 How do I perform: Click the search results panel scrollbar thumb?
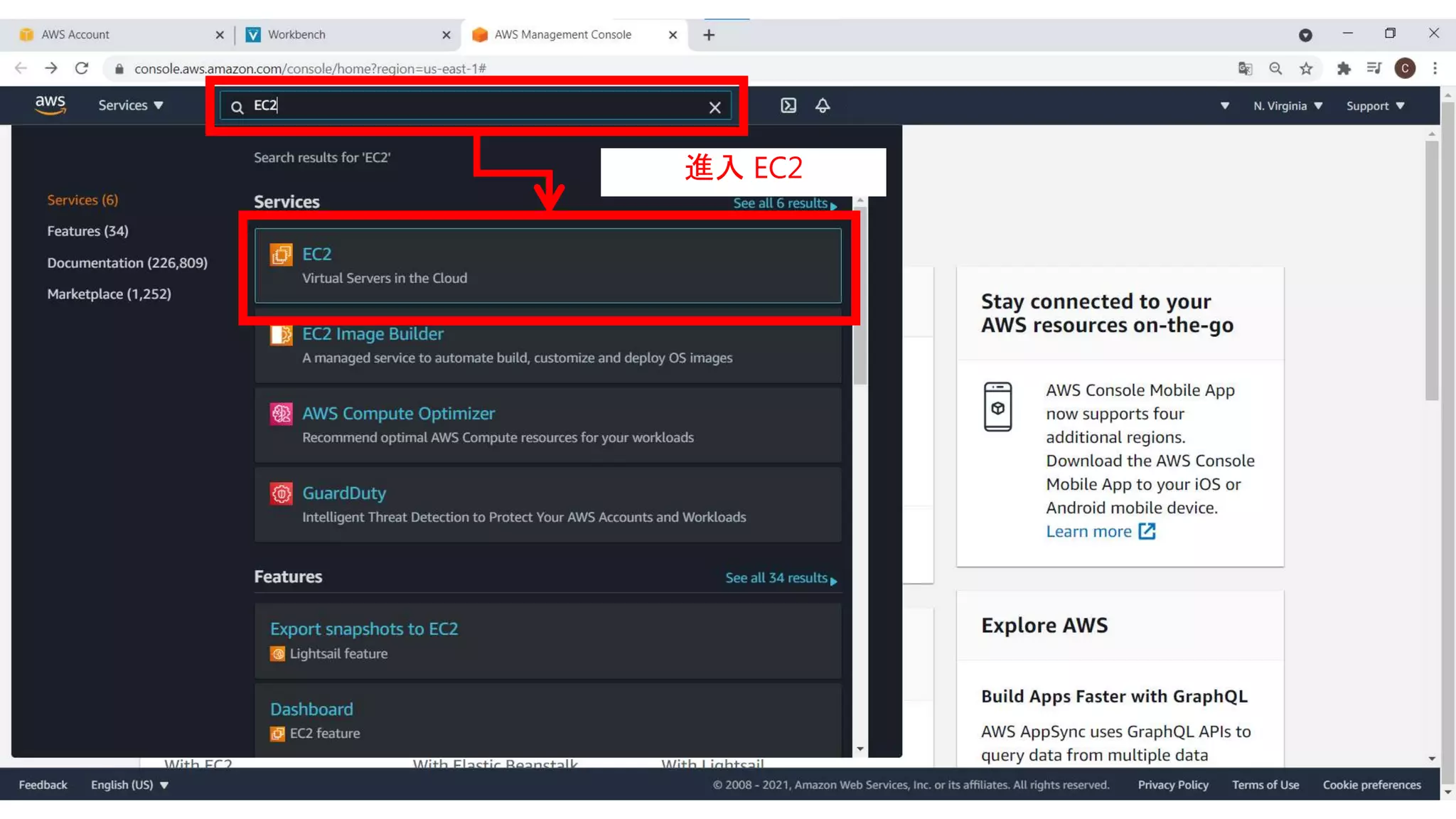(860, 294)
